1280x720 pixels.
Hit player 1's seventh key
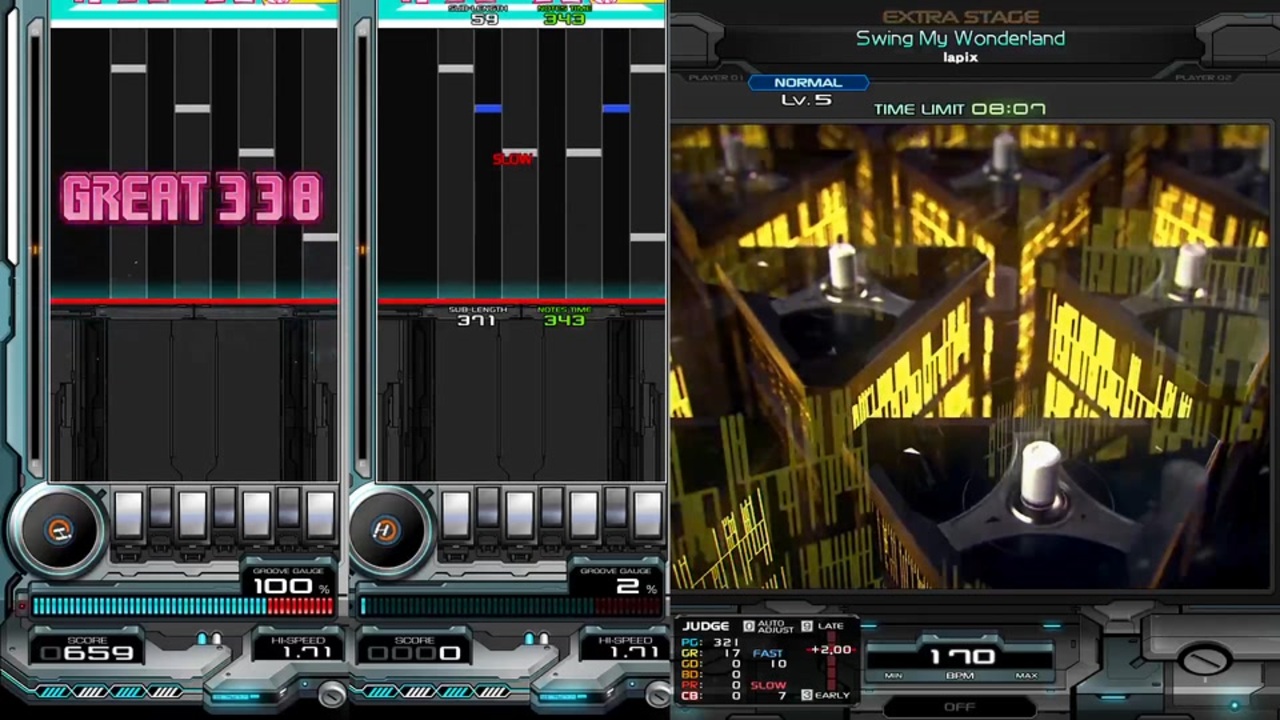(x=320, y=515)
